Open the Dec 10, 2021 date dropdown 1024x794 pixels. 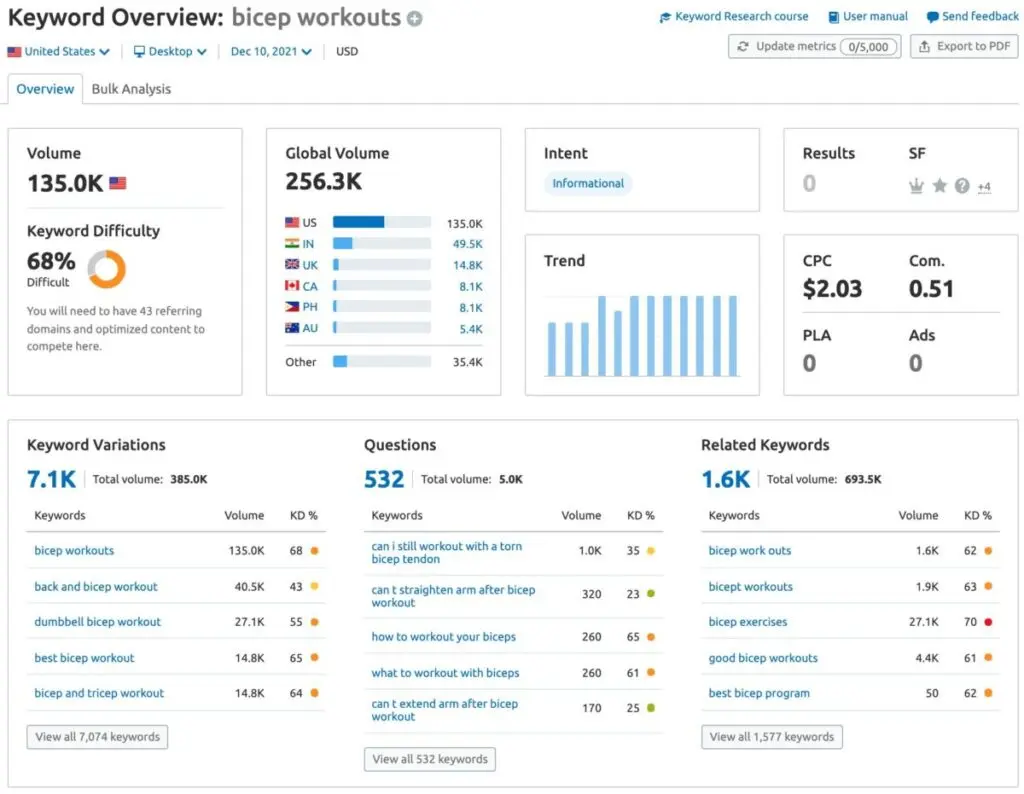pyautogui.click(x=271, y=52)
